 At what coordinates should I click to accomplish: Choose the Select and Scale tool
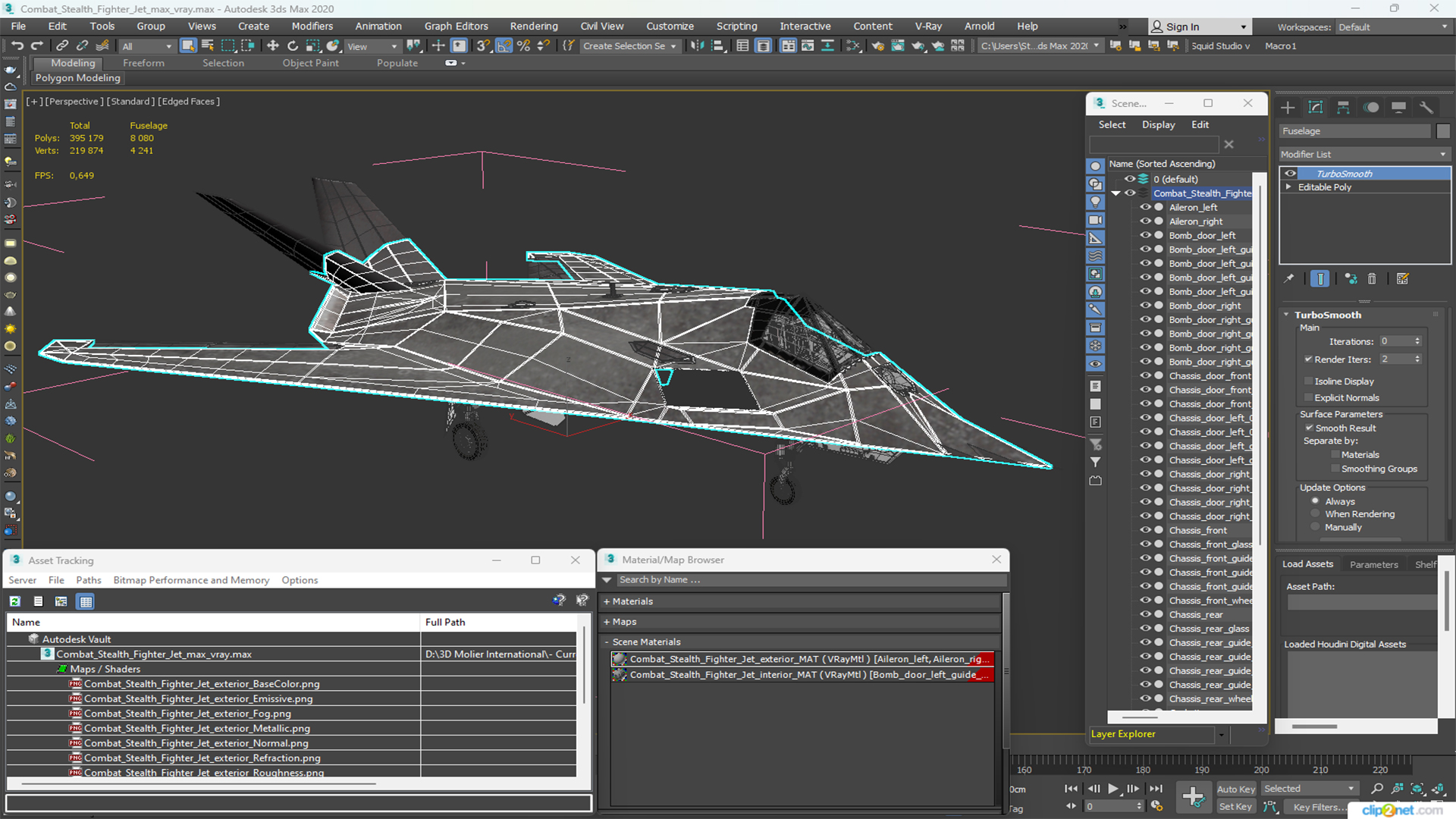[x=312, y=45]
